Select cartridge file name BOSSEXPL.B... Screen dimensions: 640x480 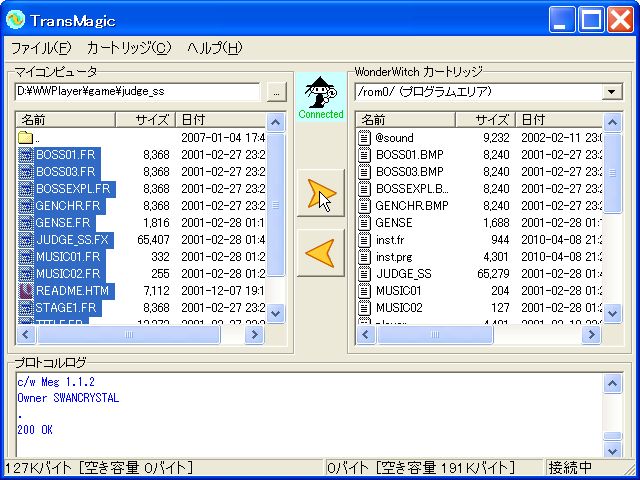click(x=412, y=189)
